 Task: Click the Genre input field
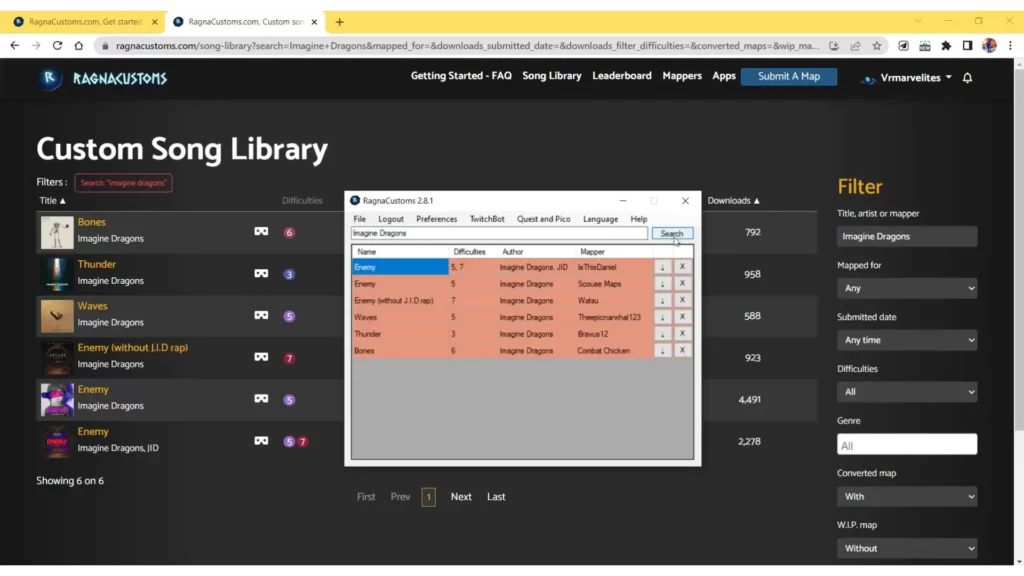906,445
